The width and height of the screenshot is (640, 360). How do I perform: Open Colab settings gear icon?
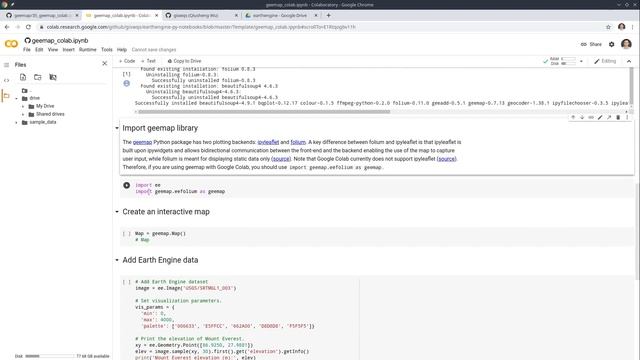tap(611, 44)
